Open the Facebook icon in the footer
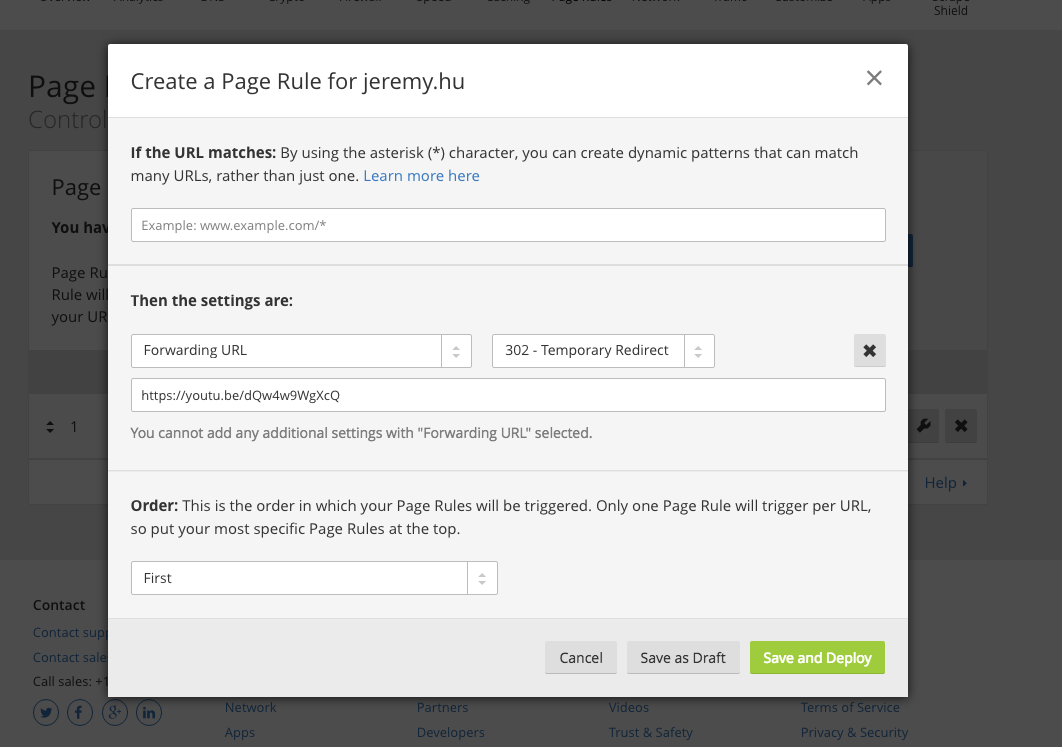The height and width of the screenshot is (747, 1062). (x=80, y=712)
